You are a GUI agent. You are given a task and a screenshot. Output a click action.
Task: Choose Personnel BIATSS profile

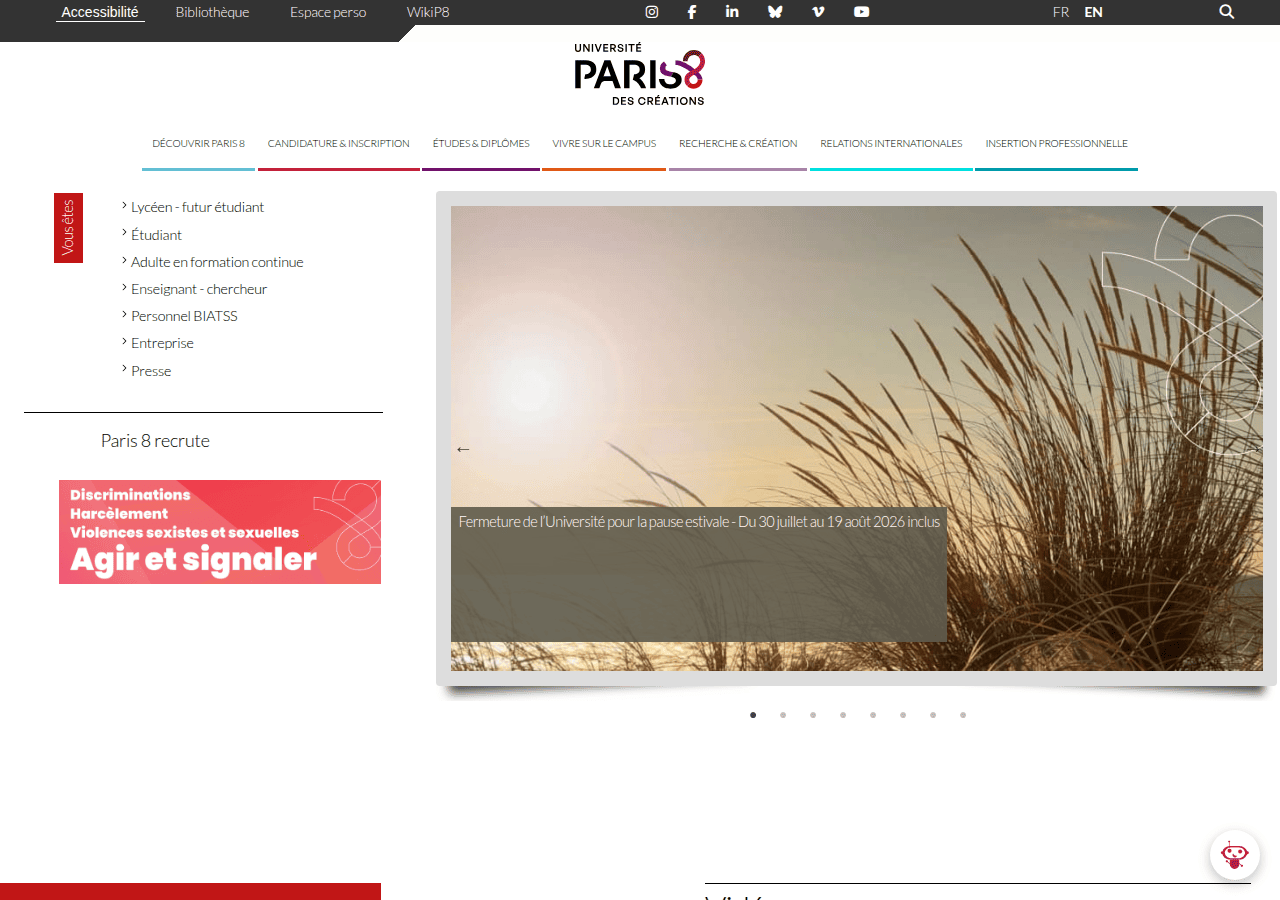(x=184, y=316)
